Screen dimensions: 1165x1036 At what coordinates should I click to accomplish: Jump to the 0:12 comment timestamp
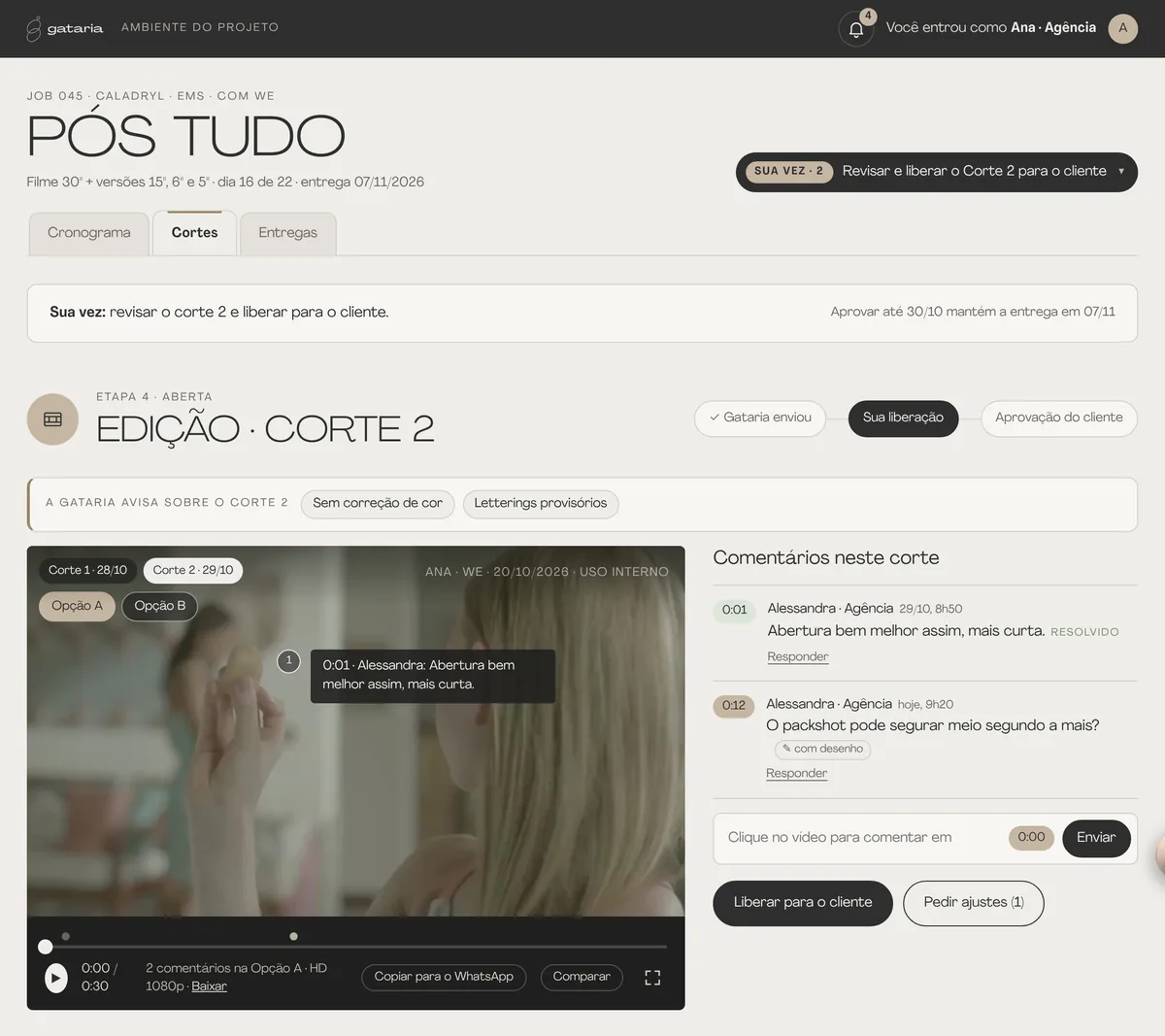pyautogui.click(x=734, y=706)
